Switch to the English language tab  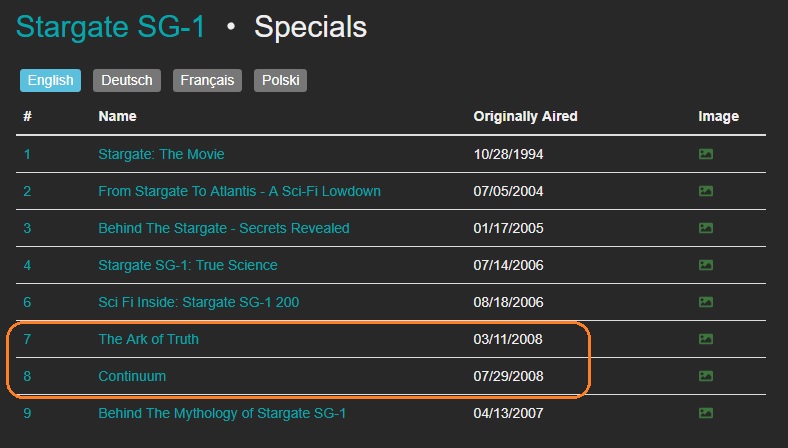50,80
